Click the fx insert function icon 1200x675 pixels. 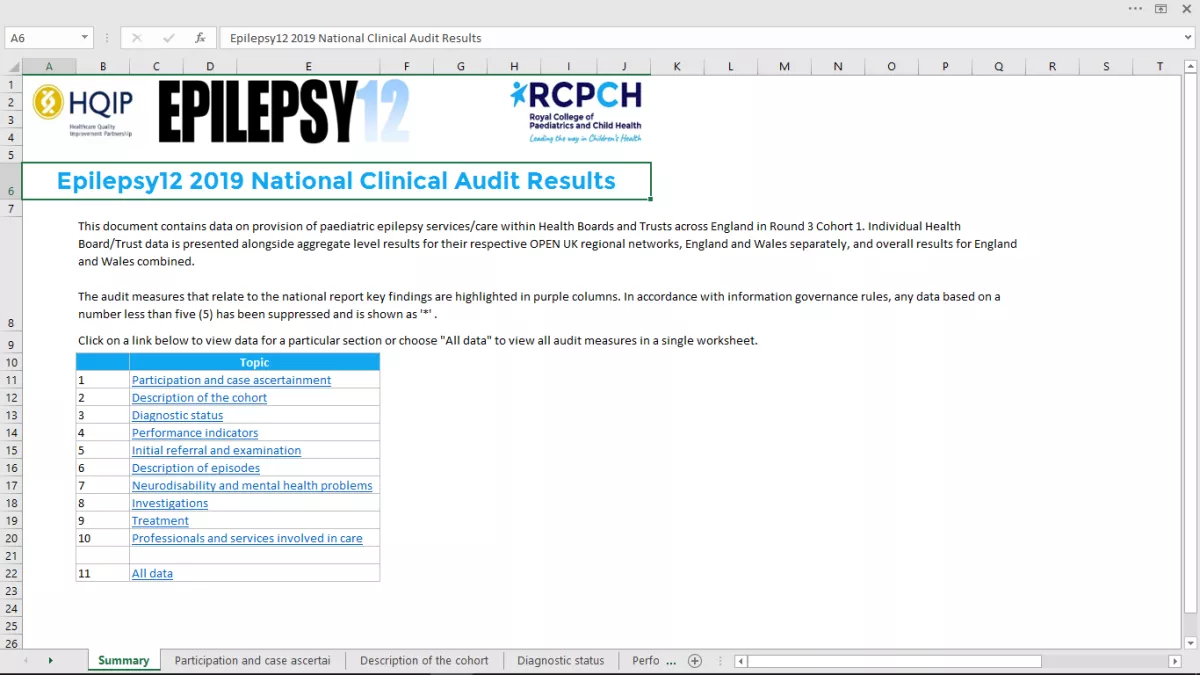[200, 37]
